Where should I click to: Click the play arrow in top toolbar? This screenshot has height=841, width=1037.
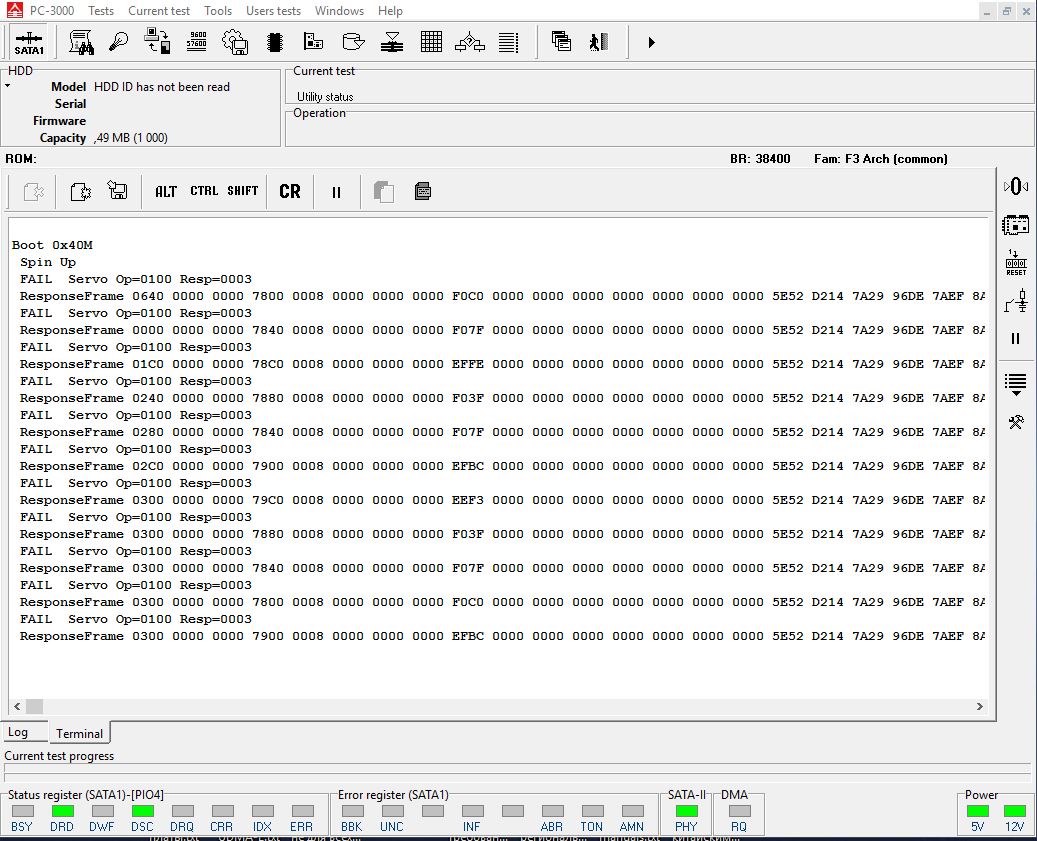(x=651, y=42)
